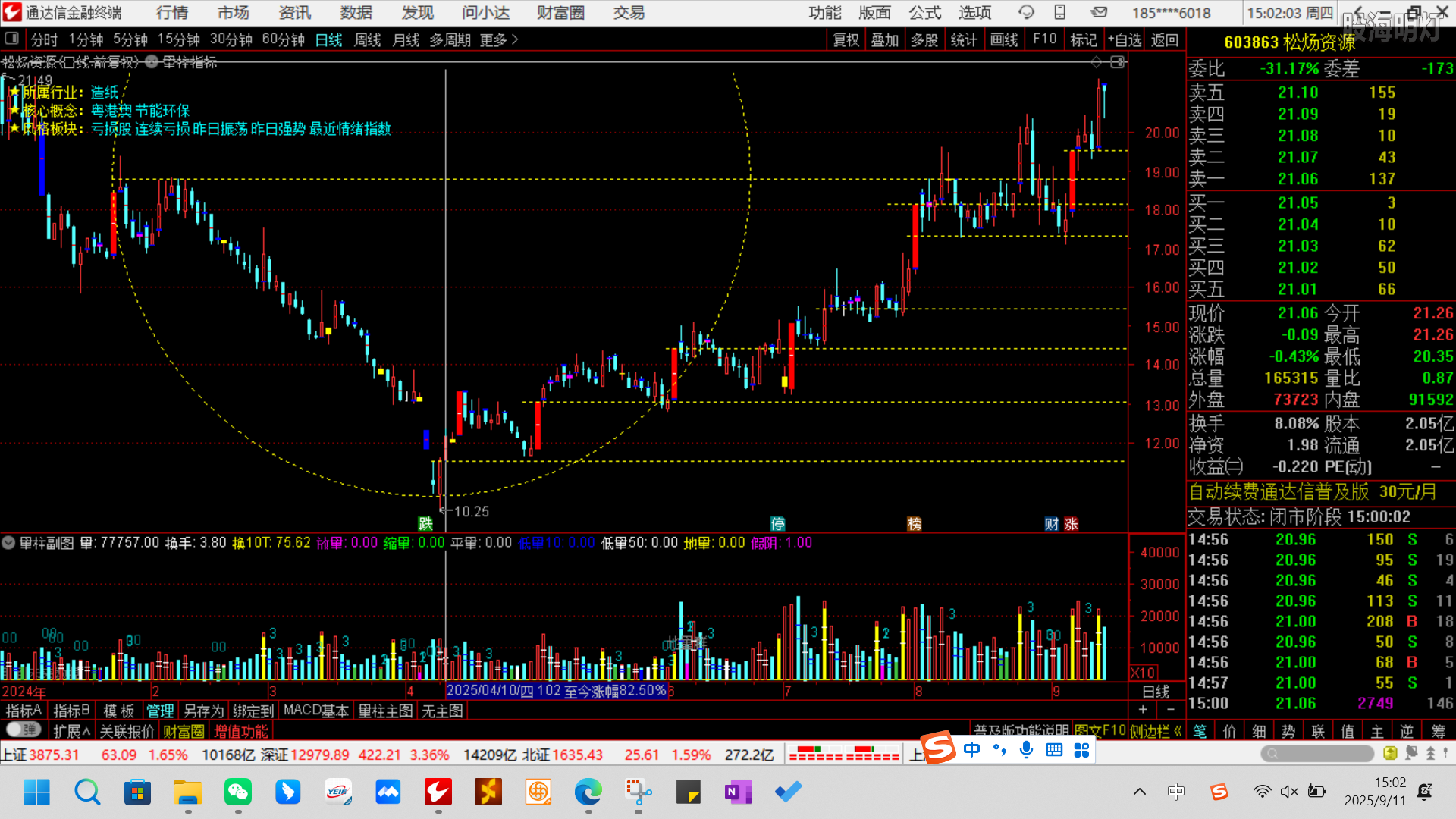Screen dimensions: 1456x819
Task: Click the Sogou microphone voice input icon
Action: click(x=1026, y=750)
